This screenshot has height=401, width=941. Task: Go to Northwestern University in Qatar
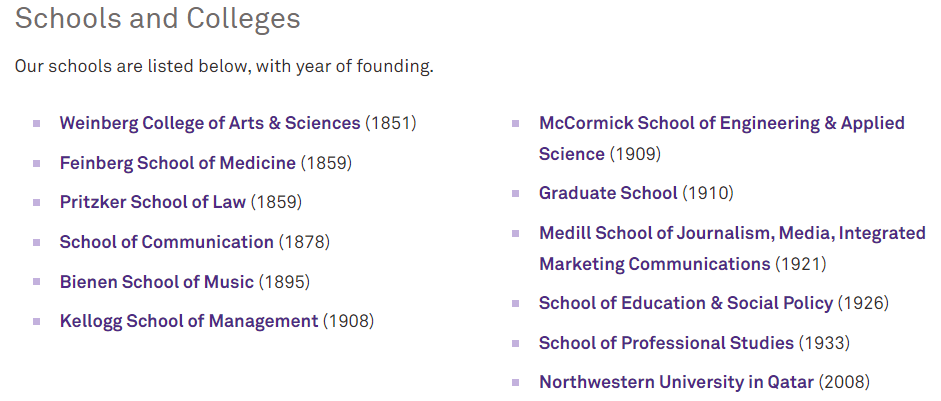(x=676, y=382)
